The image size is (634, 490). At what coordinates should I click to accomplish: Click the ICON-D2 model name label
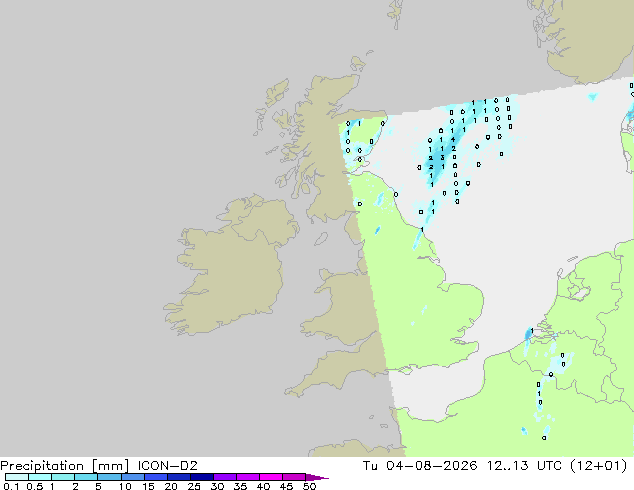tap(167, 466)
